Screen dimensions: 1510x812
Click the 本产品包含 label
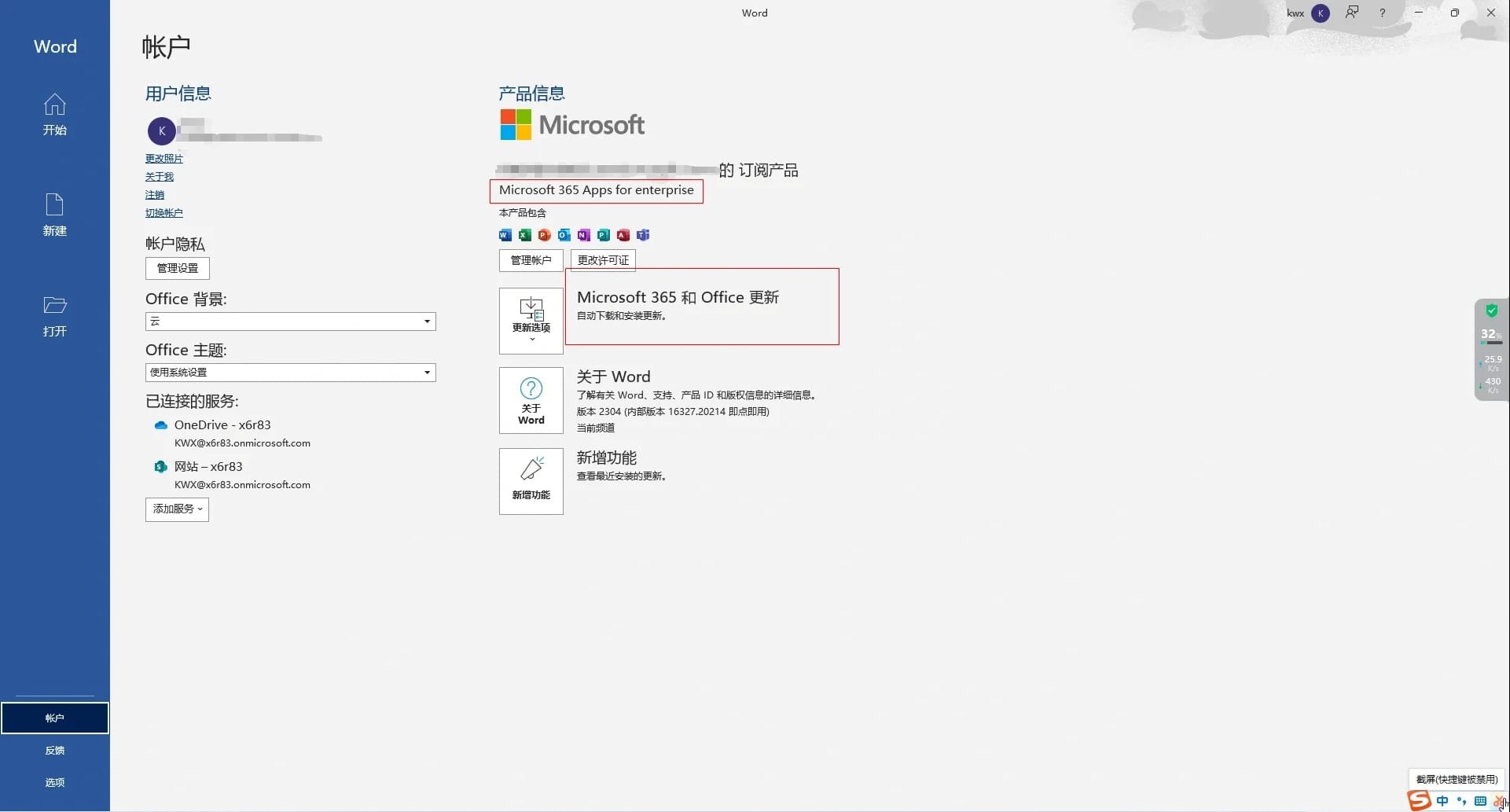click(x=522, y=213)
